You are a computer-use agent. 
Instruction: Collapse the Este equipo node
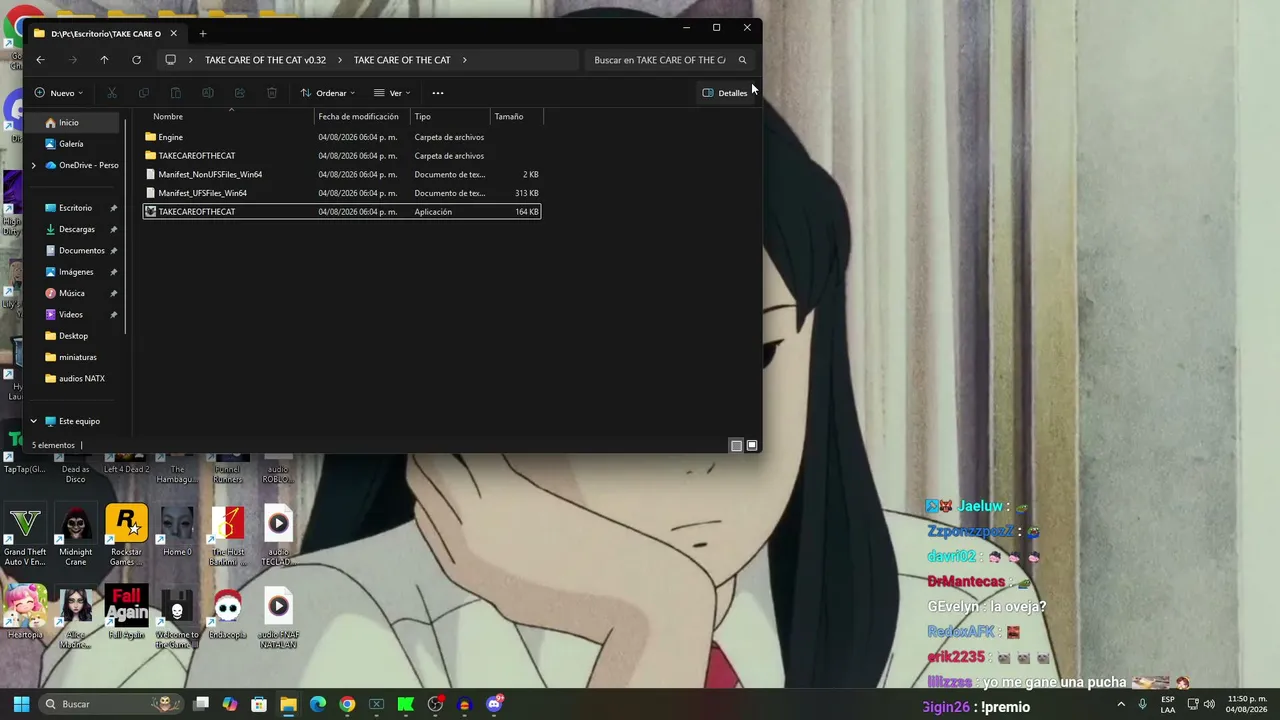[34, 421]
